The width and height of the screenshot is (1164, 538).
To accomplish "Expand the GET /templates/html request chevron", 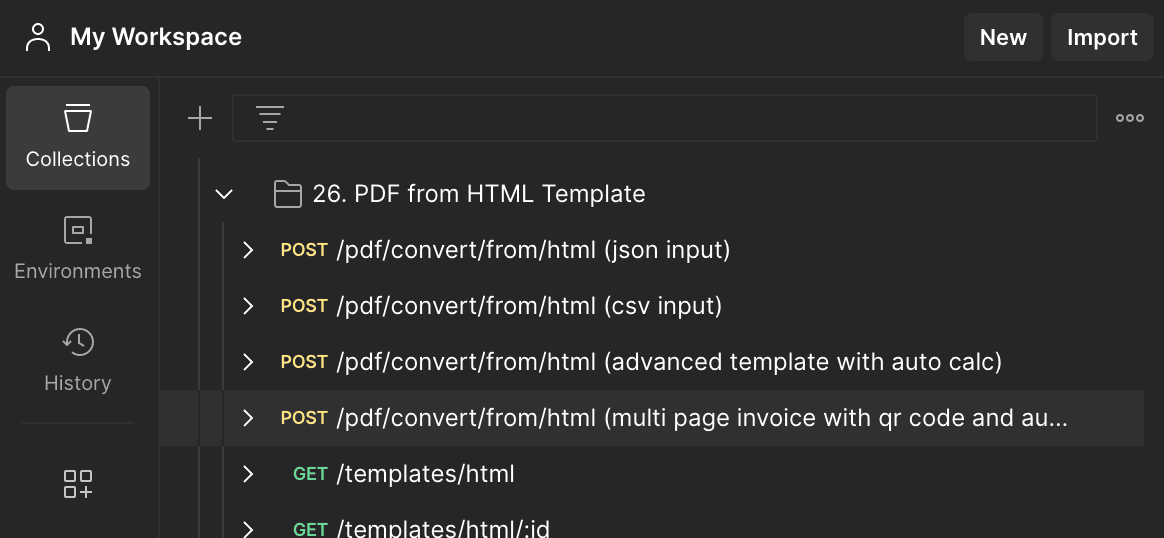I will tap(248, 474).
